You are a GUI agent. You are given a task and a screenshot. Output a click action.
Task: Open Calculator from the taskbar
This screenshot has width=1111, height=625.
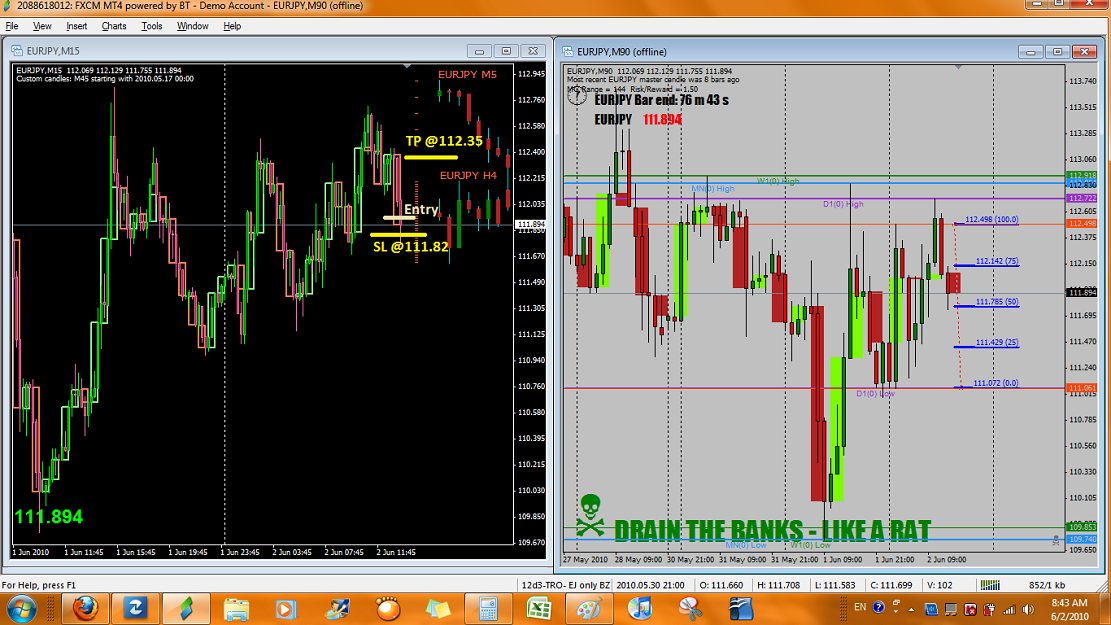point(488,609)
